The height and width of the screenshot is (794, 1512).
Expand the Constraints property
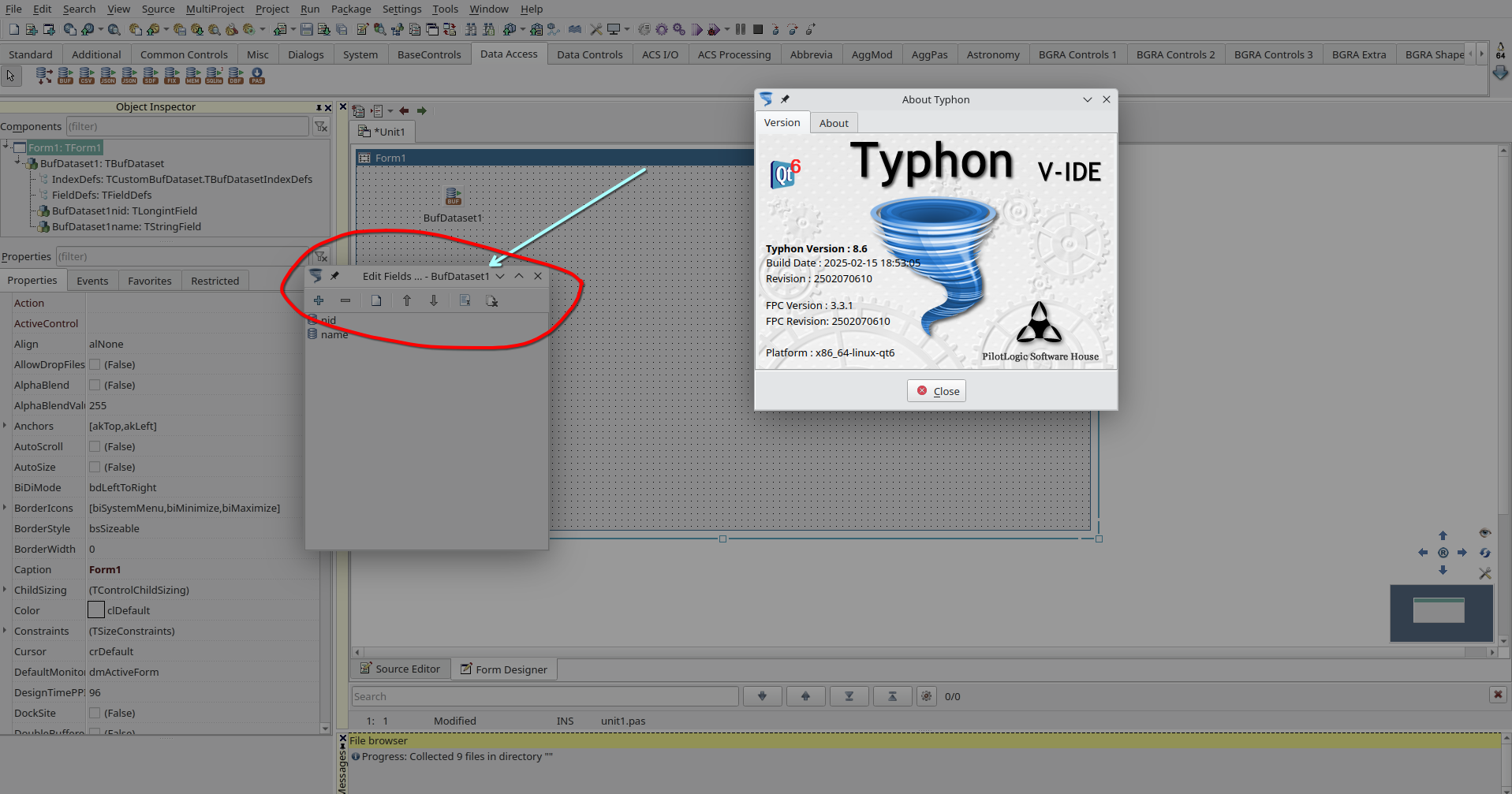coord(6,631)
